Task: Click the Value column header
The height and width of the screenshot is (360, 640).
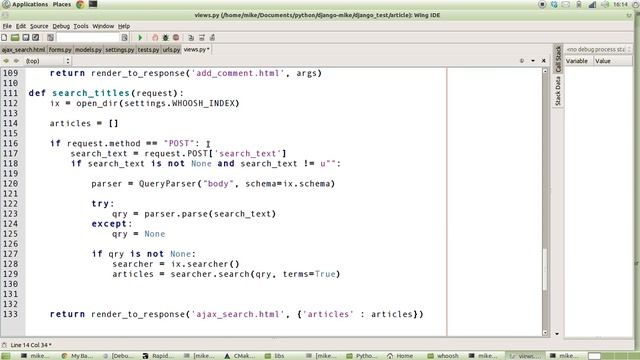Action: 613,61
